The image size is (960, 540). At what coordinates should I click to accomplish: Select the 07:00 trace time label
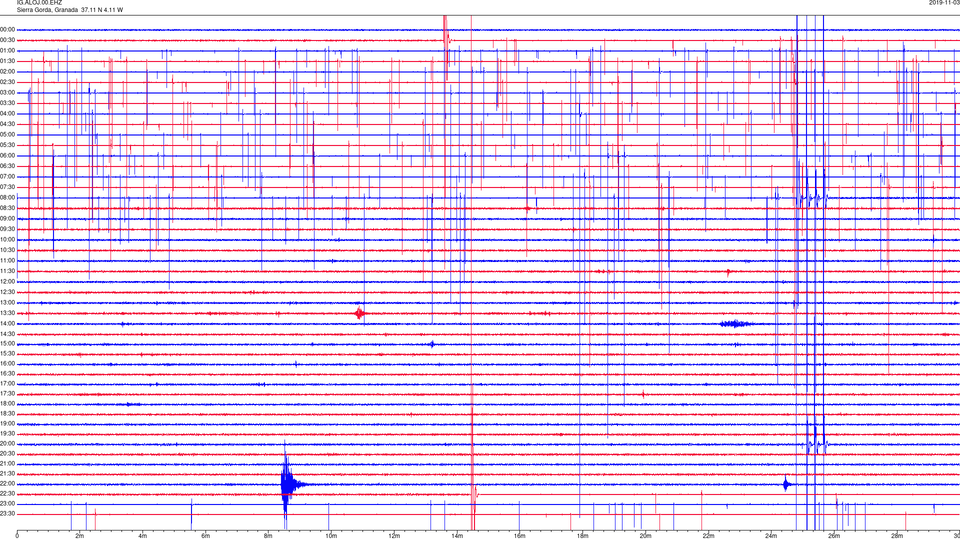point(8,176)
